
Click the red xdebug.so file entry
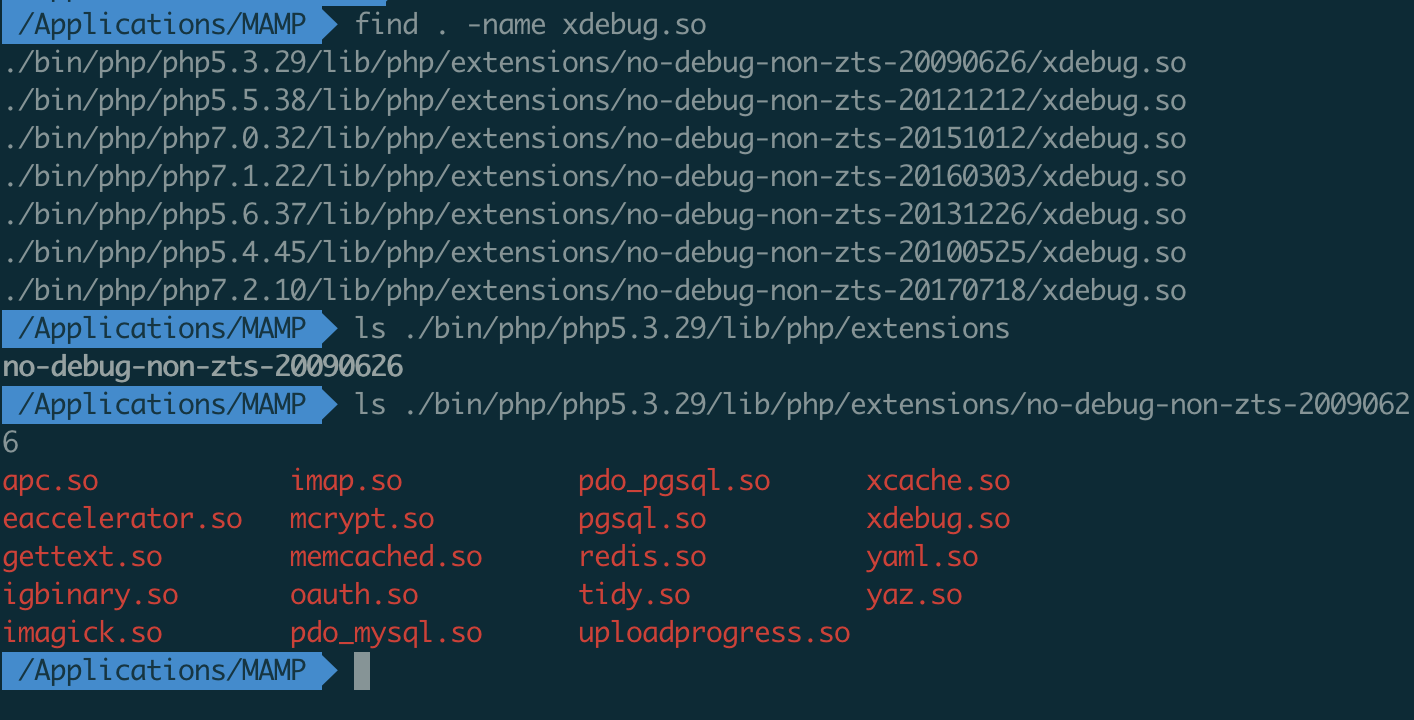[938, 519]
